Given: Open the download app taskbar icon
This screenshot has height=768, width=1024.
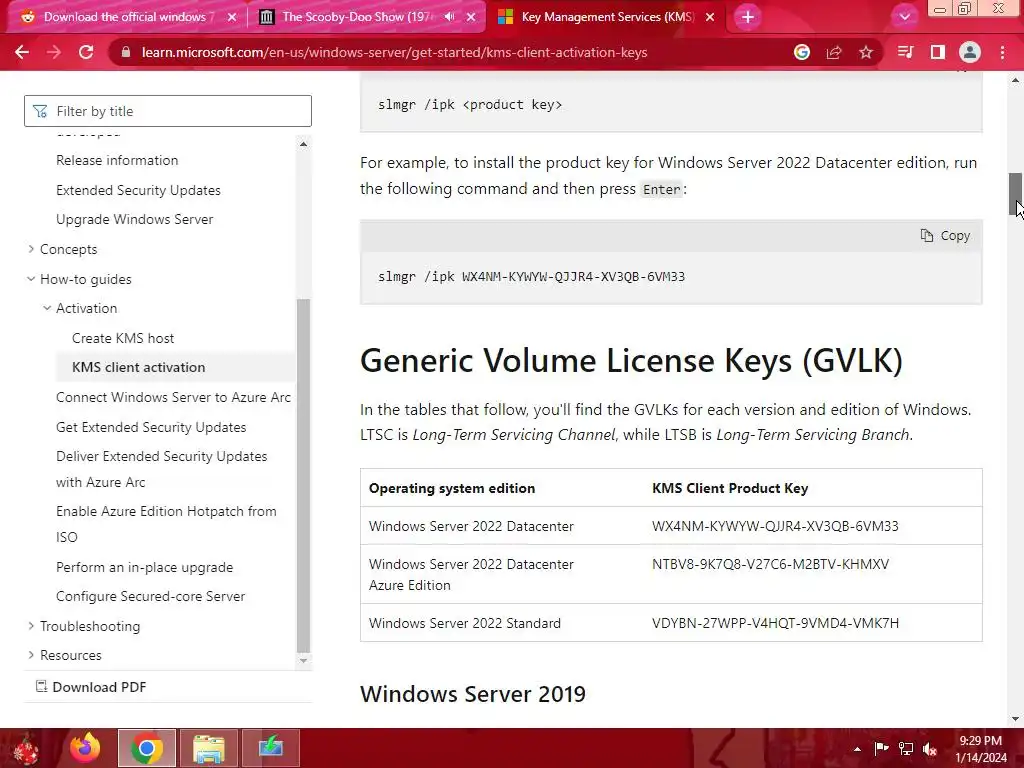Looking at the screenshot, I should [270, 748].
